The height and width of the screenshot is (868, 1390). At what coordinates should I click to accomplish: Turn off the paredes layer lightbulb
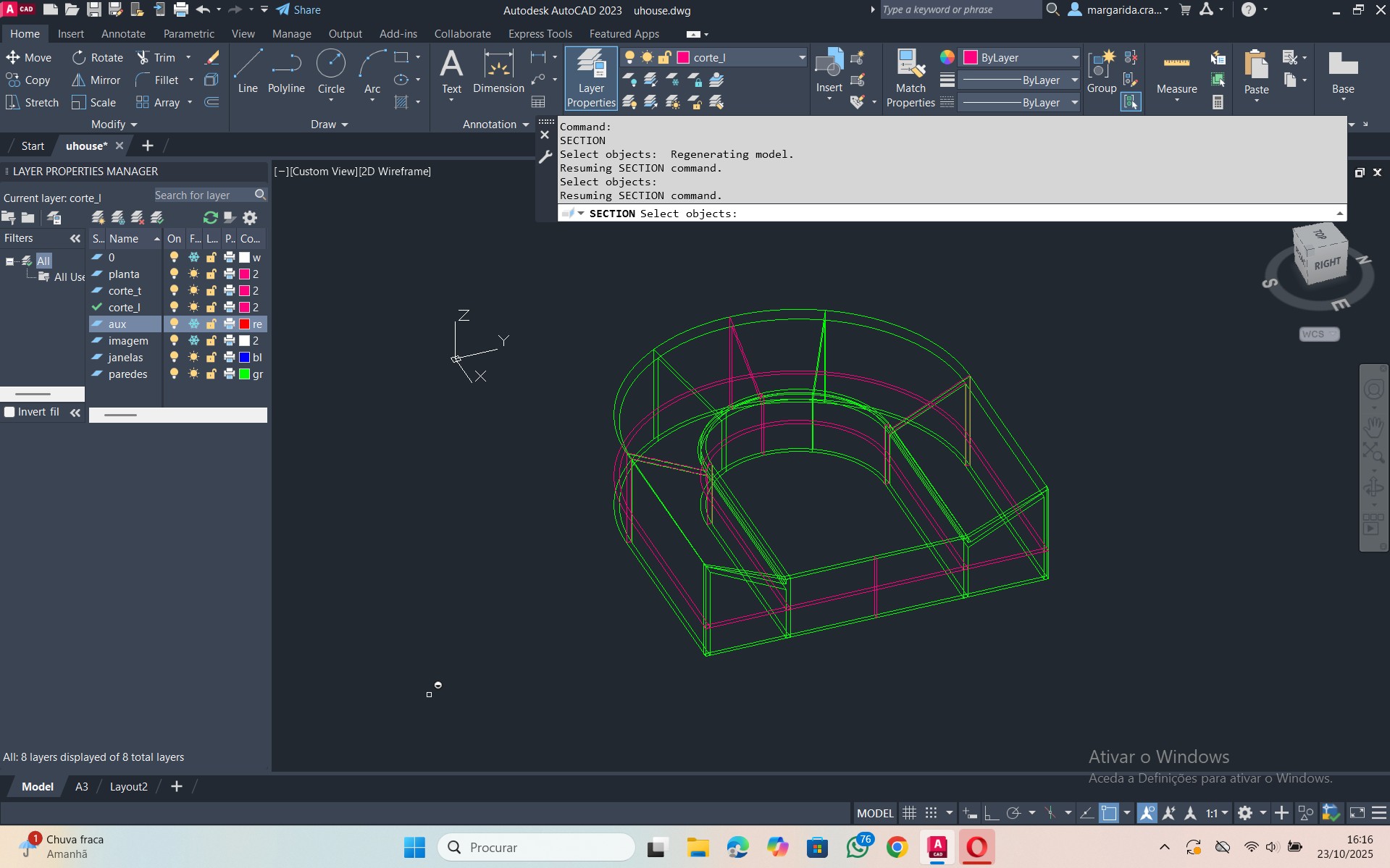click(x=174, y=374)
